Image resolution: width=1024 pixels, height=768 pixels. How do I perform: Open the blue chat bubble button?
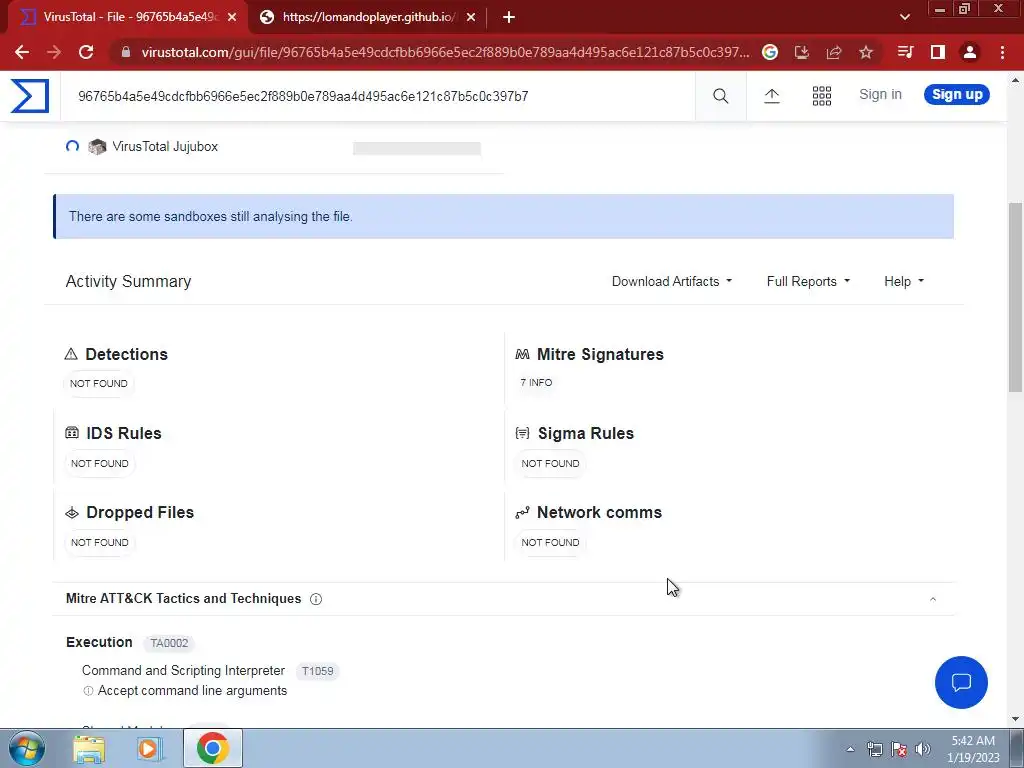tap(961, 682)
